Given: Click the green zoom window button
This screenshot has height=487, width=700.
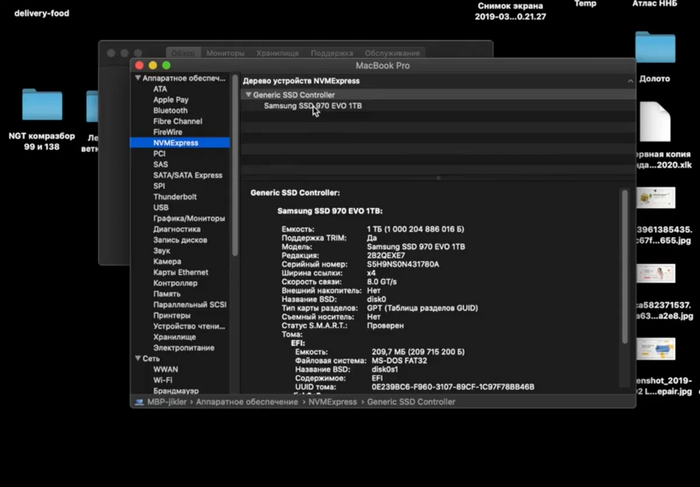Looking at the screenshot, I should click(x=167, y=65).
